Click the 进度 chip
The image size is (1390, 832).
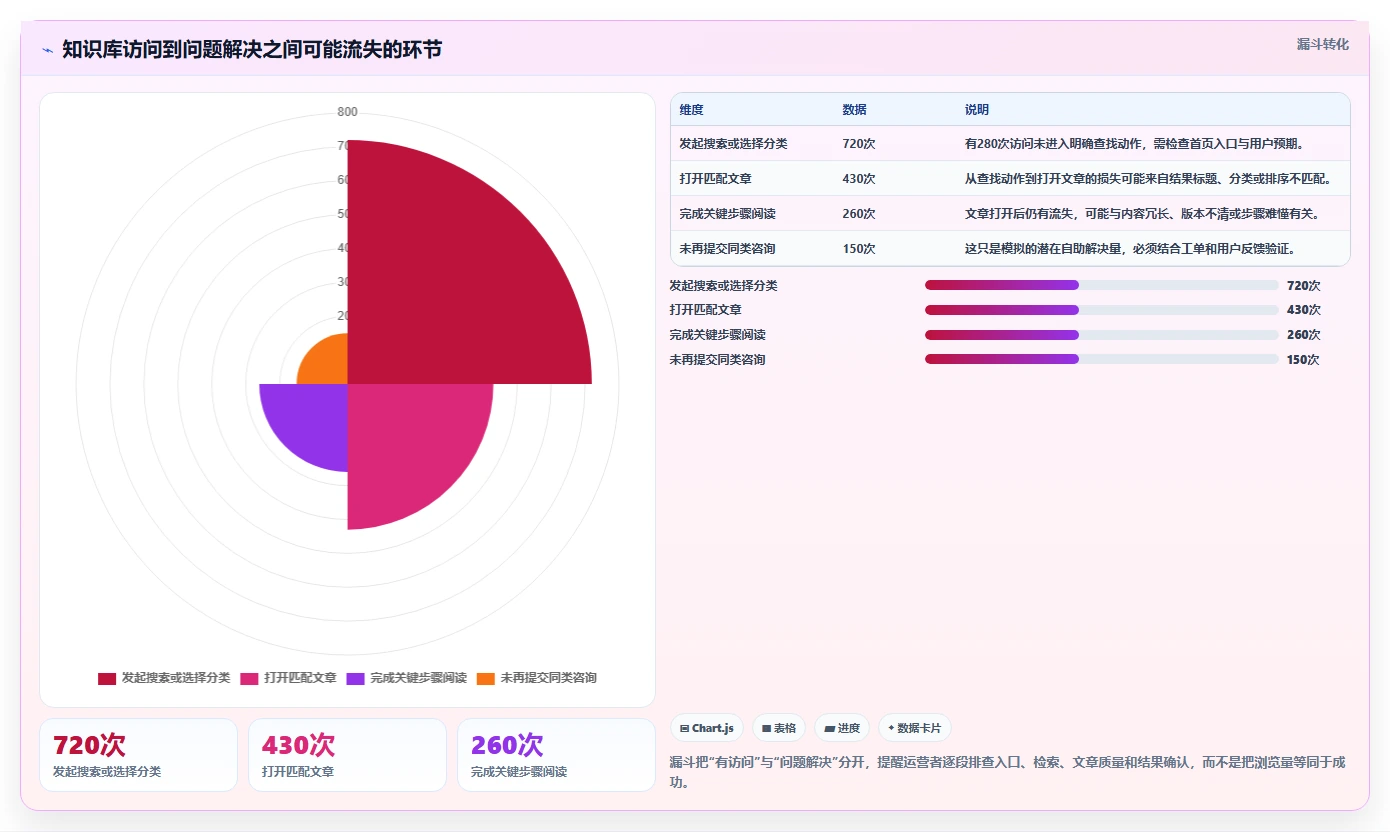coord(842,728)
